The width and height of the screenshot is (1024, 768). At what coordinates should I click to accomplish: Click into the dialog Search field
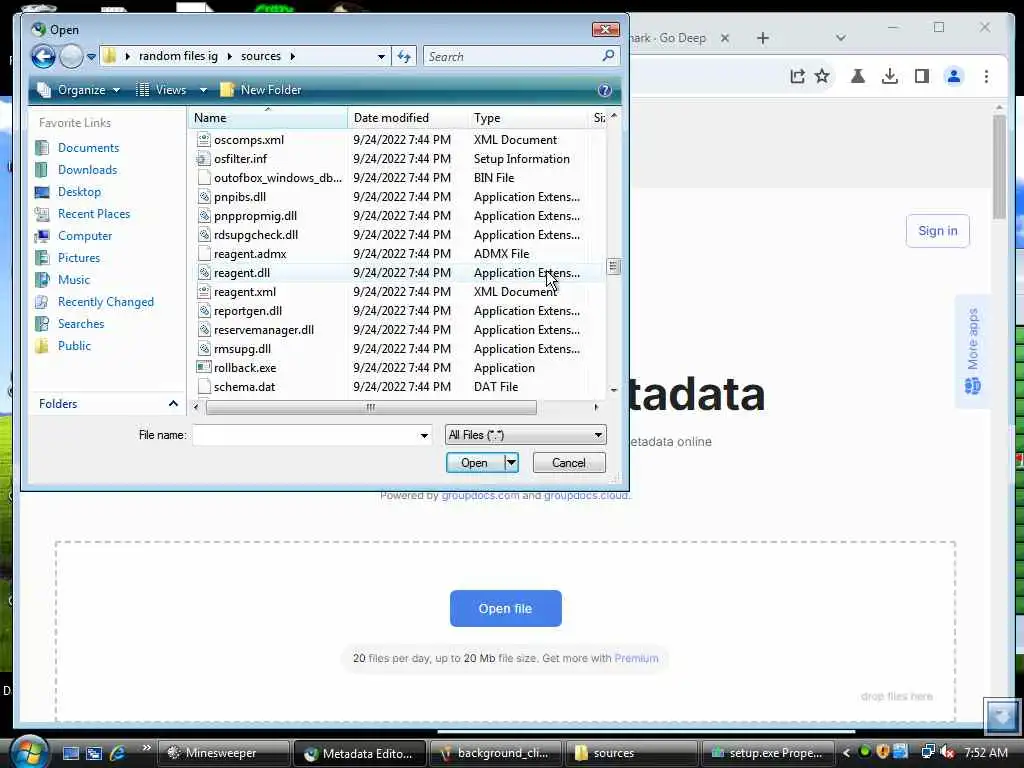[x=513, y=57]
